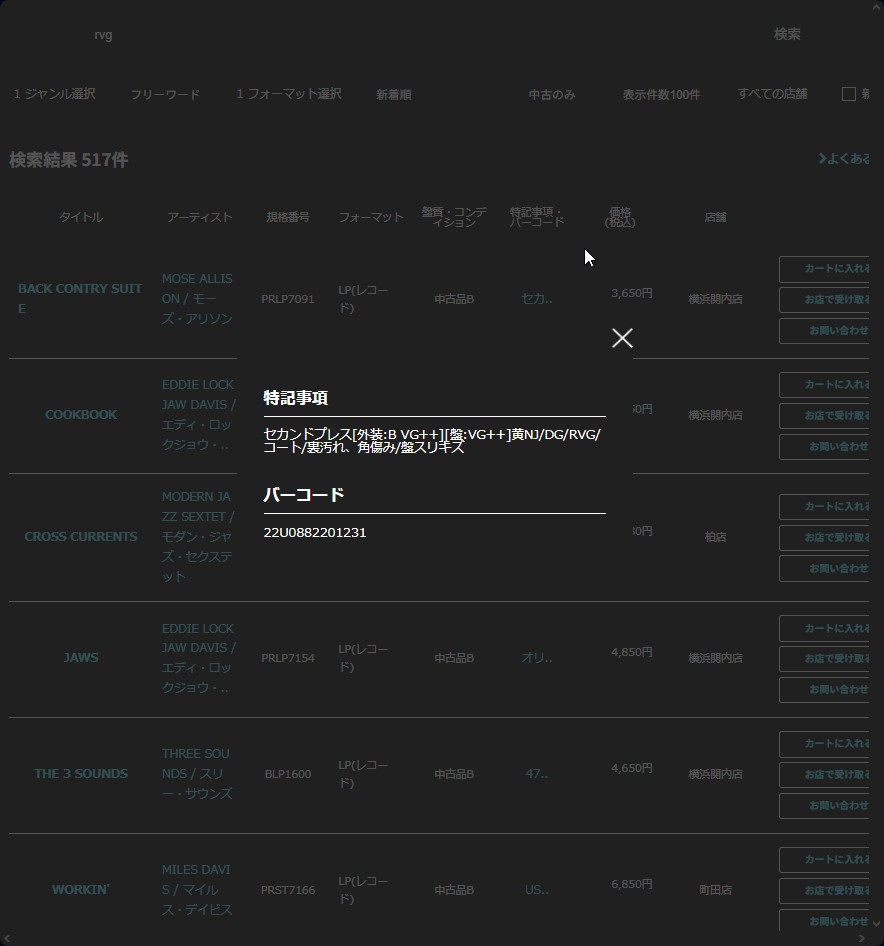Screen dimensions: 884x946
Task: Open the MOSE ALLISON artist link
Action: click(197, 298)
